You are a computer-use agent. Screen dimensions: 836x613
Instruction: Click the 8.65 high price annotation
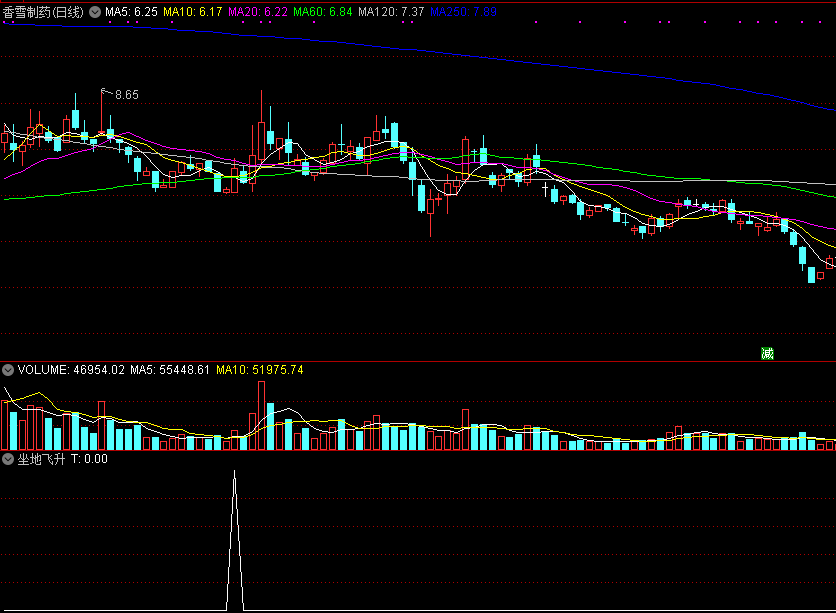click(x=127, y=95)
